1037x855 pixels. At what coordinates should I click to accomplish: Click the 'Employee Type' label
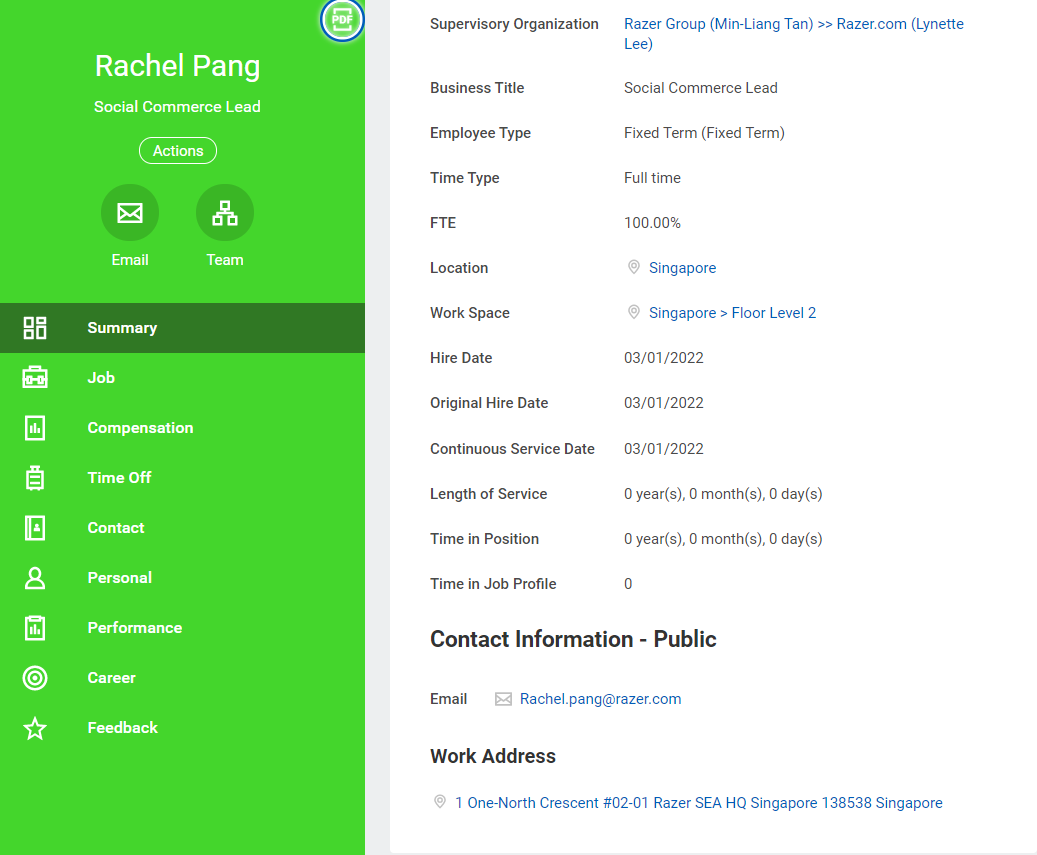(x=480, y=133)
